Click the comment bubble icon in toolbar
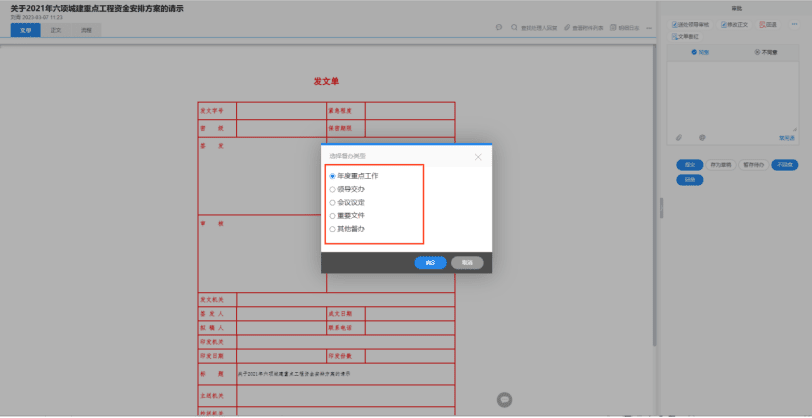Screen dimensions: 812x418 click(499, 27)
